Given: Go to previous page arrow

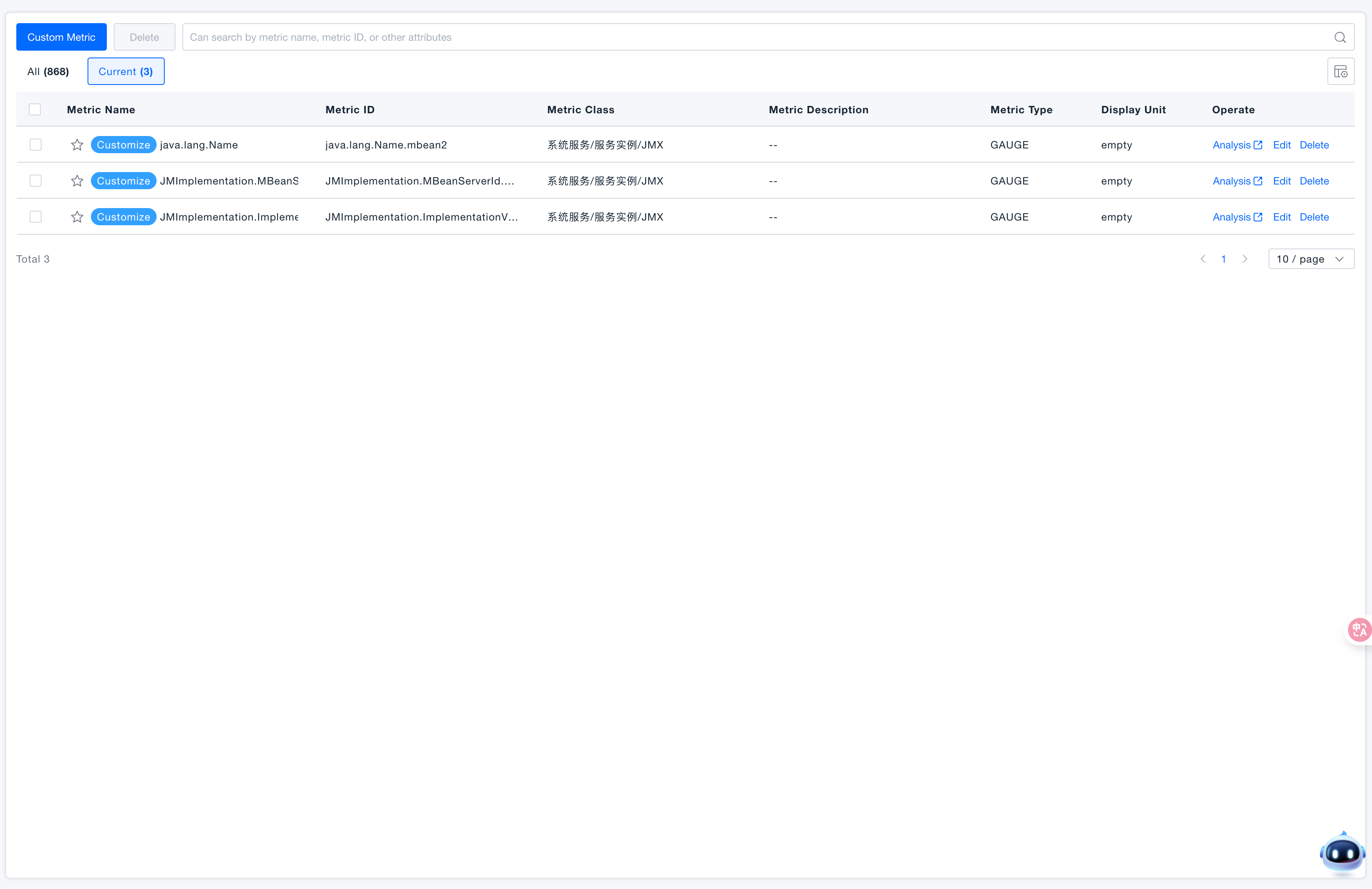Looking at the screenshot, I should (x=1203, y=259).
